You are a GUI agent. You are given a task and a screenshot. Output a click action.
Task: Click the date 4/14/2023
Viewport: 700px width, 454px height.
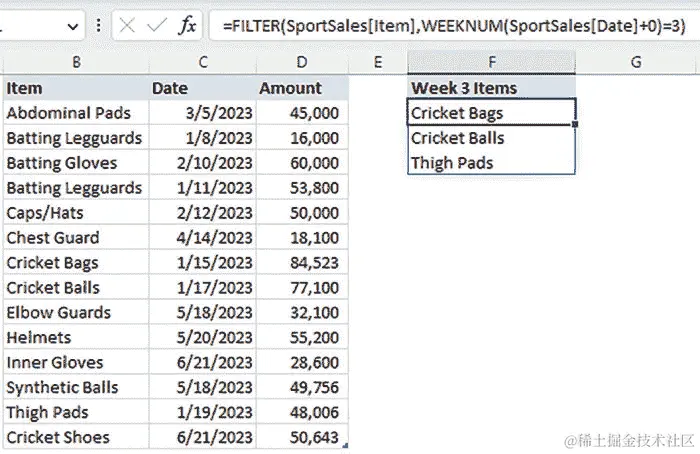(x=203, y=238)
